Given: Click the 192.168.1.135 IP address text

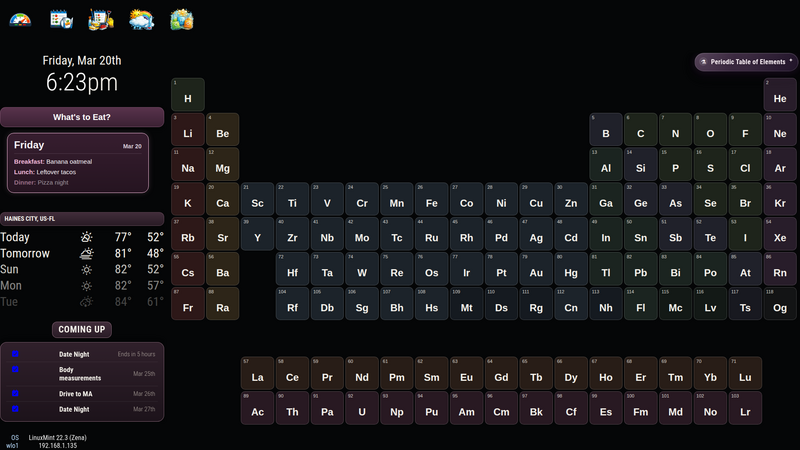Looking at the screenshot, I should click(x=58, y=445).
